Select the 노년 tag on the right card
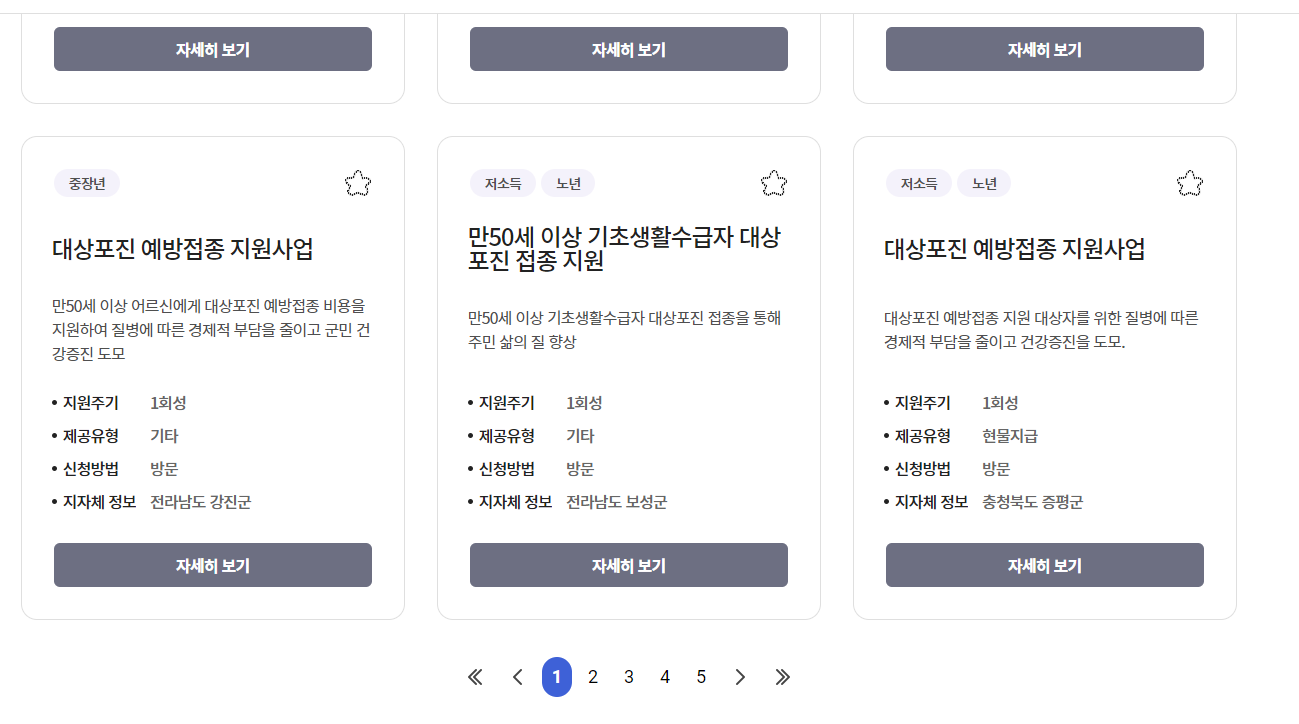The height and width of the screenshot is (724, 1299). (x=986, y=183)
